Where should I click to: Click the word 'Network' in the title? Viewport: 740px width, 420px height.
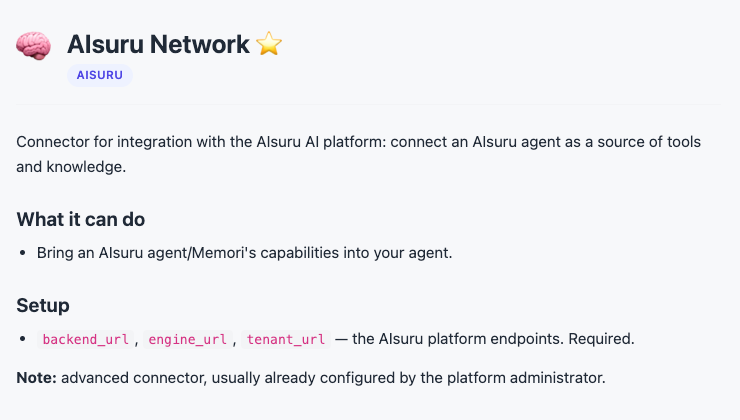coord(200,44)
